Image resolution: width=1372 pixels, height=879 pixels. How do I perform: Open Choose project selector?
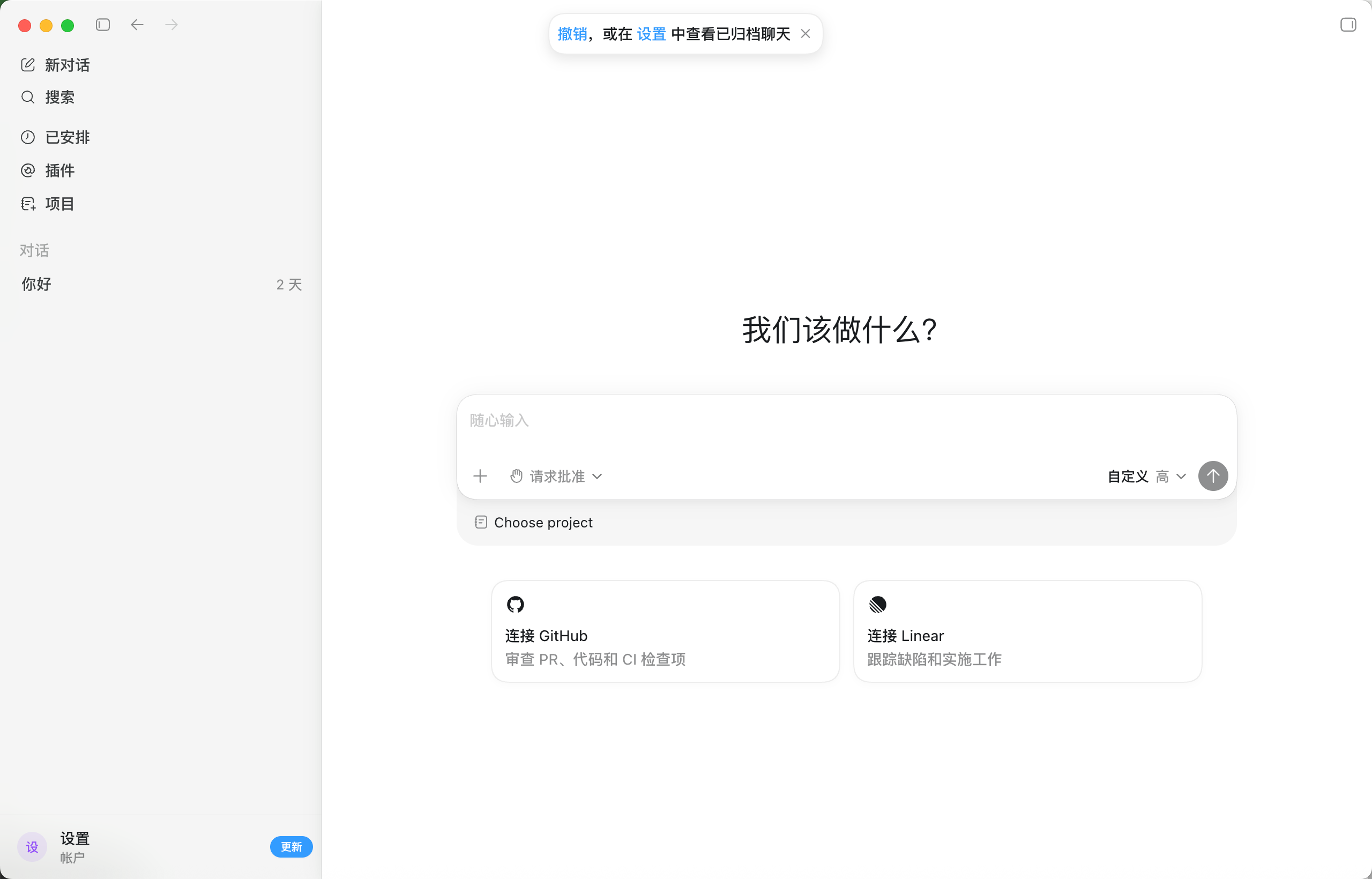pyautogui.click(x=534, y=522)
